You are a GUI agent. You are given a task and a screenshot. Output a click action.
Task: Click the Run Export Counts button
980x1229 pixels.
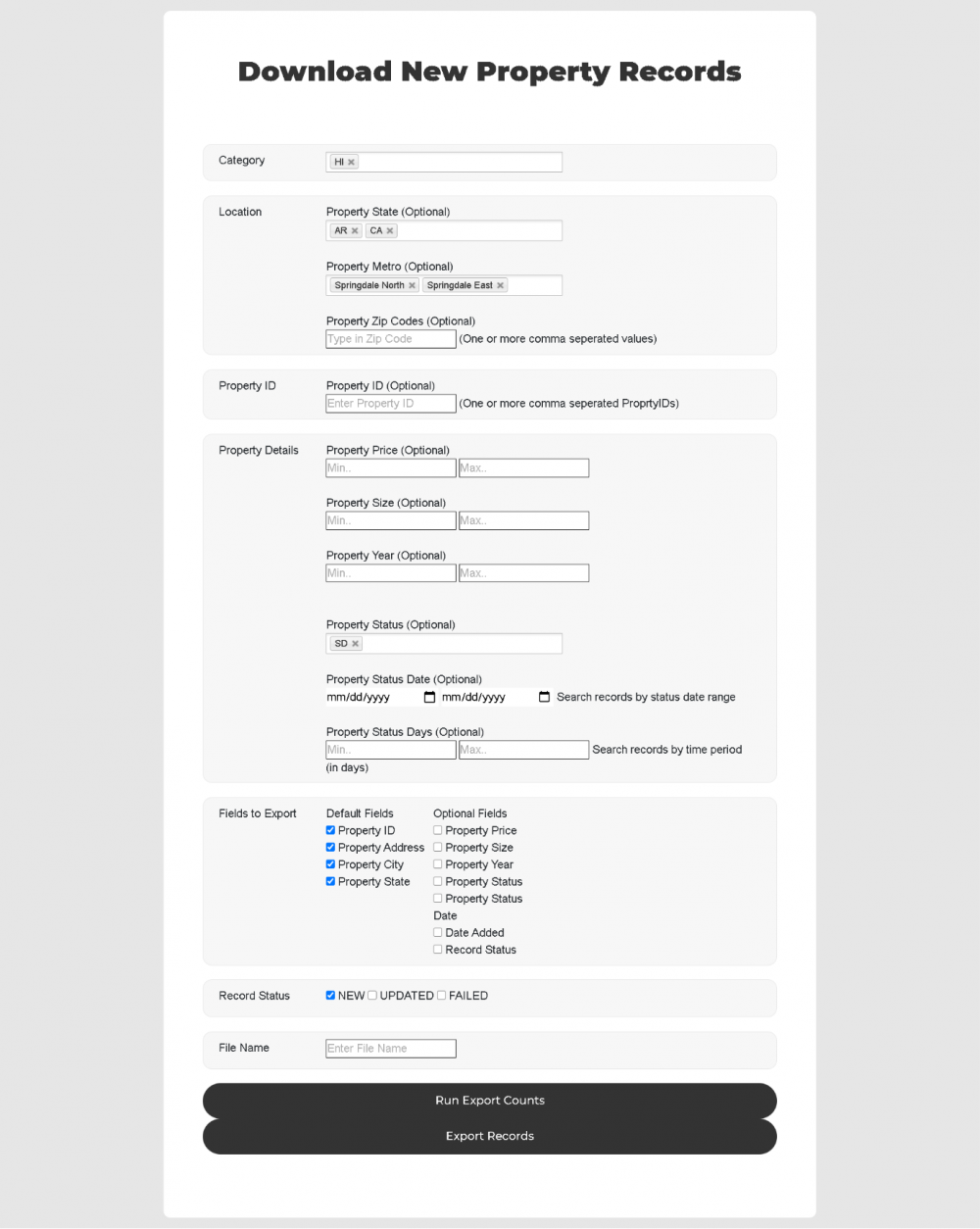(x=489, y=1101)
